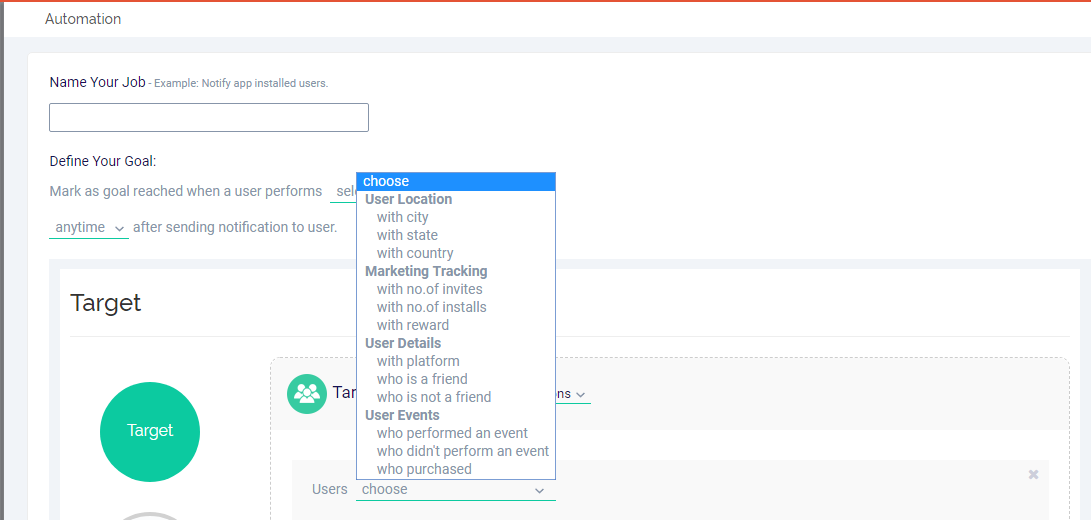Click the target users group icon
The width and height of the screenshot is (1091, 520).
307,394
